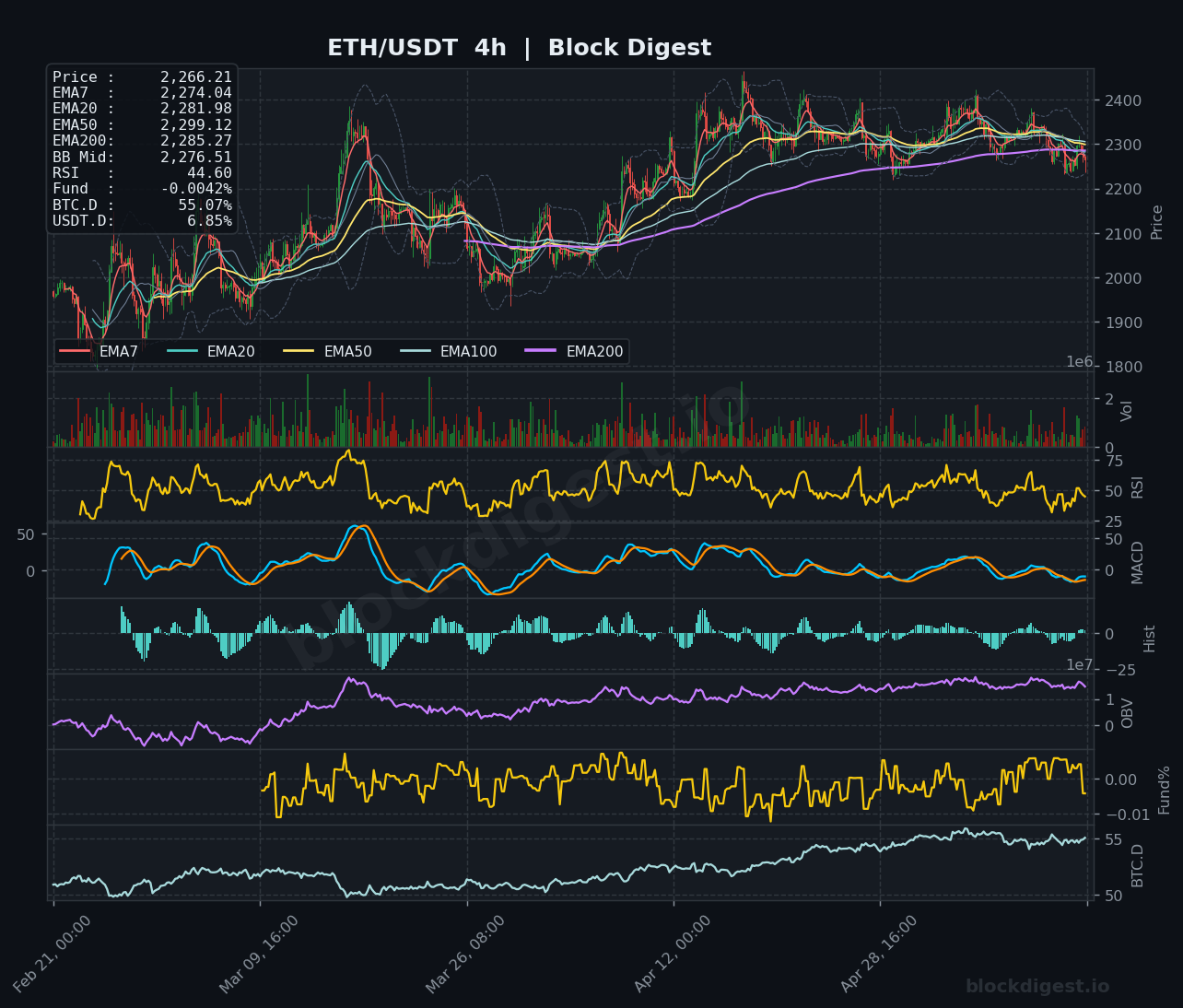Viewport: 1183px width, 1008px height.
Task: Click the RSI axis tick 75
Action: pos(1114,461)
